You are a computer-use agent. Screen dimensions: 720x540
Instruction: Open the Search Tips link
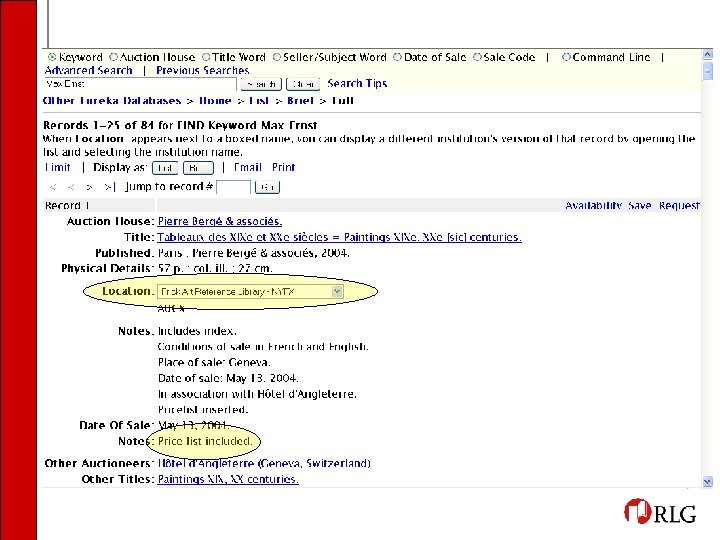[357, 84]
